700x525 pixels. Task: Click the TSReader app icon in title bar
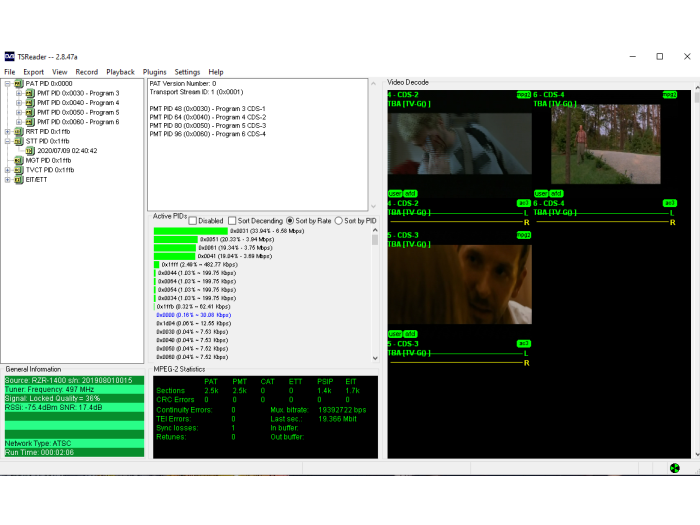pos(9,57)
